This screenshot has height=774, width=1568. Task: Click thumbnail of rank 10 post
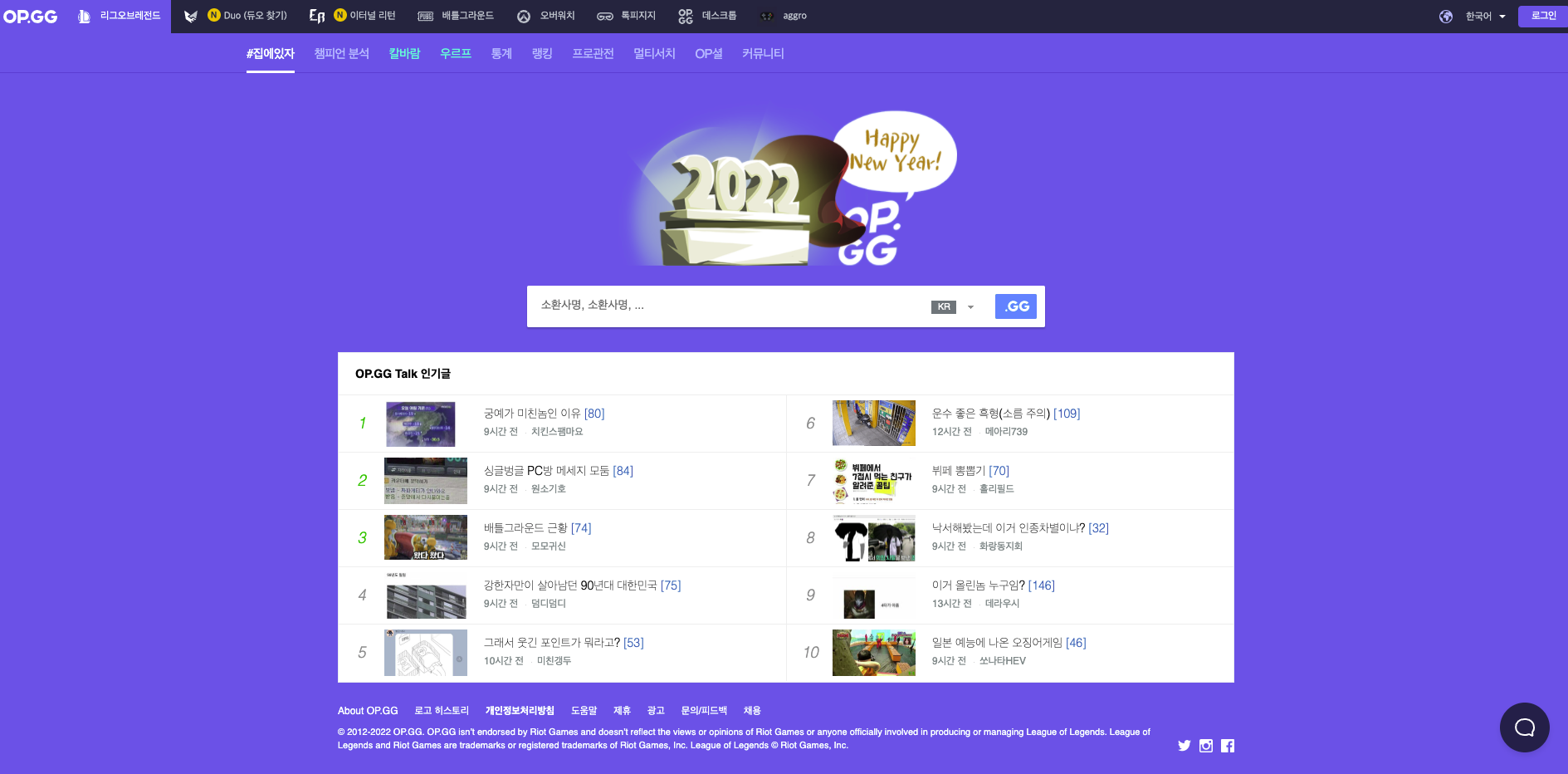point(874,653)
